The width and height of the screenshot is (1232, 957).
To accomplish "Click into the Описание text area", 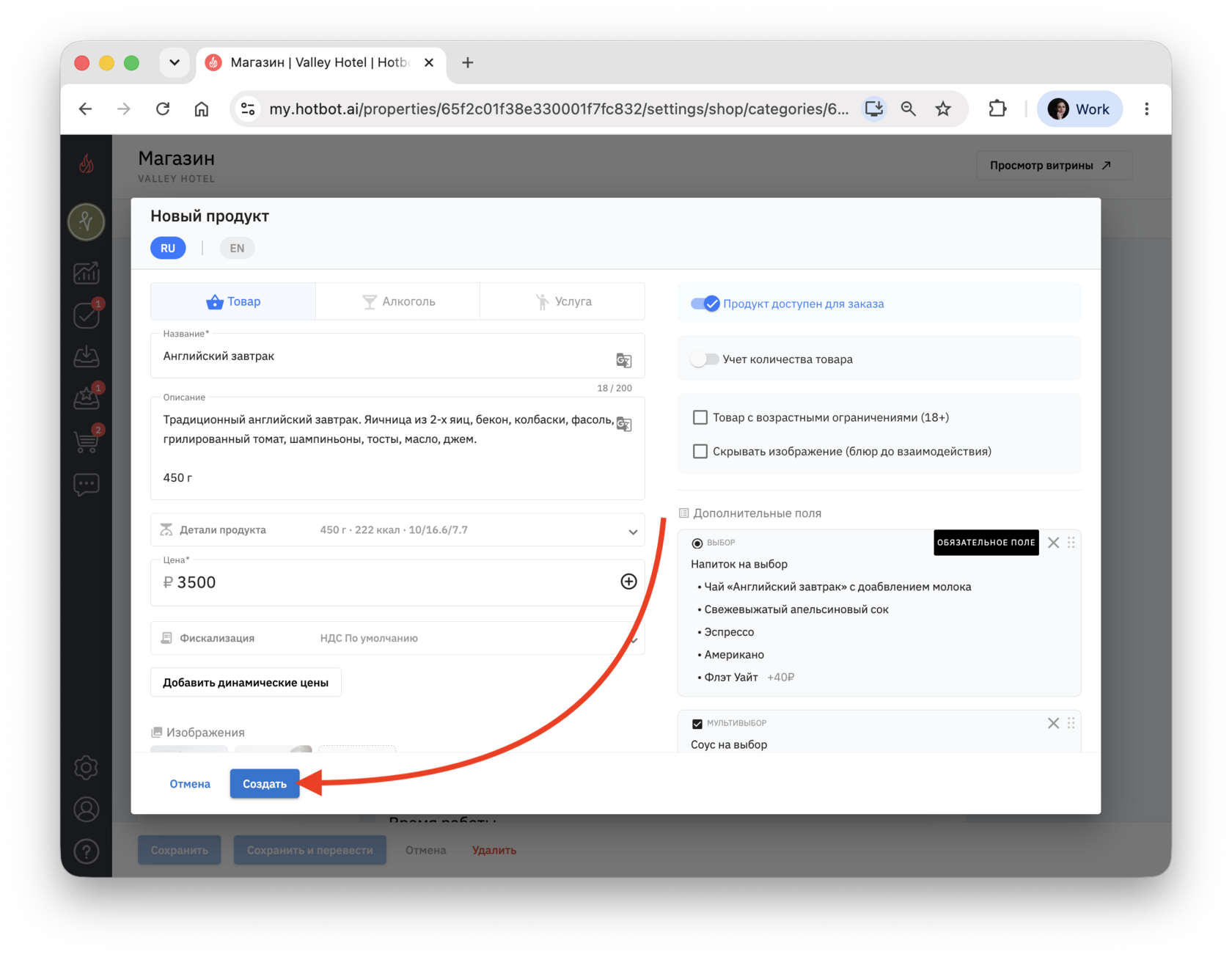I will pyautogui.click(x=397, y=448).
